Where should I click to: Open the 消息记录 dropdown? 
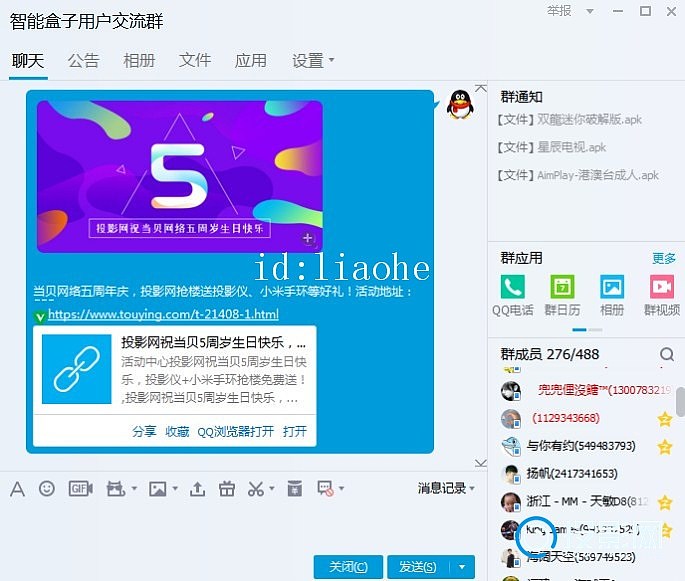(x=446, y=488)
